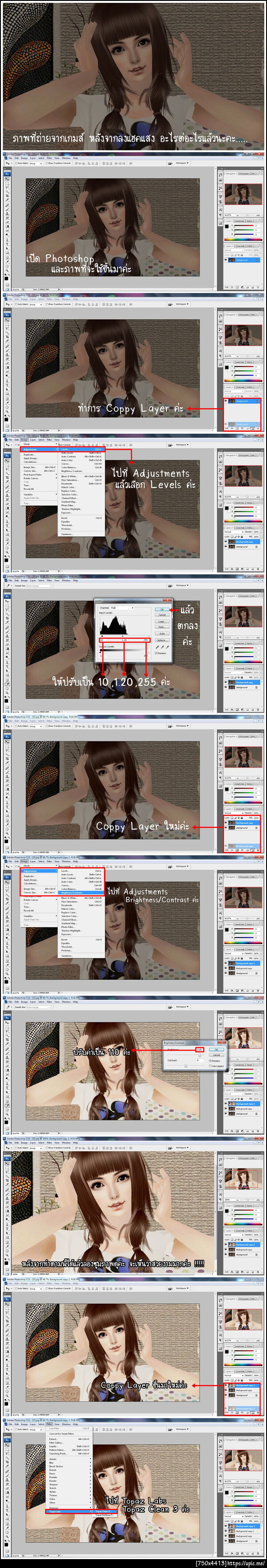Open https://upic.me/ link at bottom

(x=247, y=1563)
